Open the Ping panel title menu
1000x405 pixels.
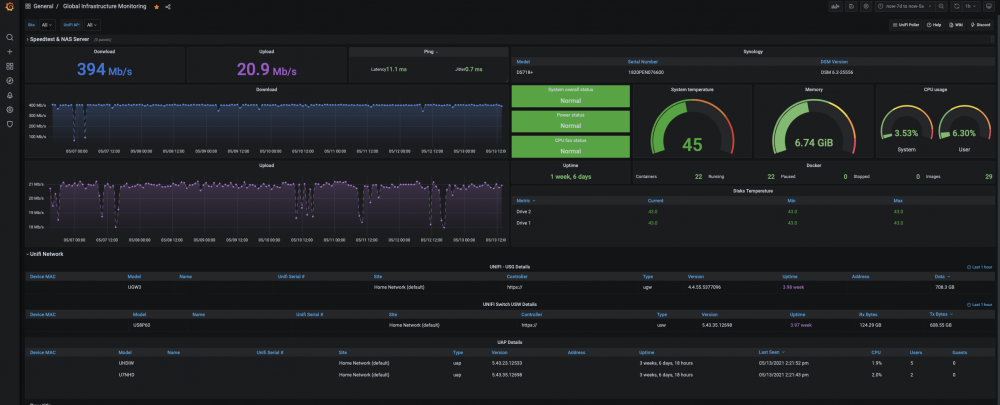click(428, 50)
